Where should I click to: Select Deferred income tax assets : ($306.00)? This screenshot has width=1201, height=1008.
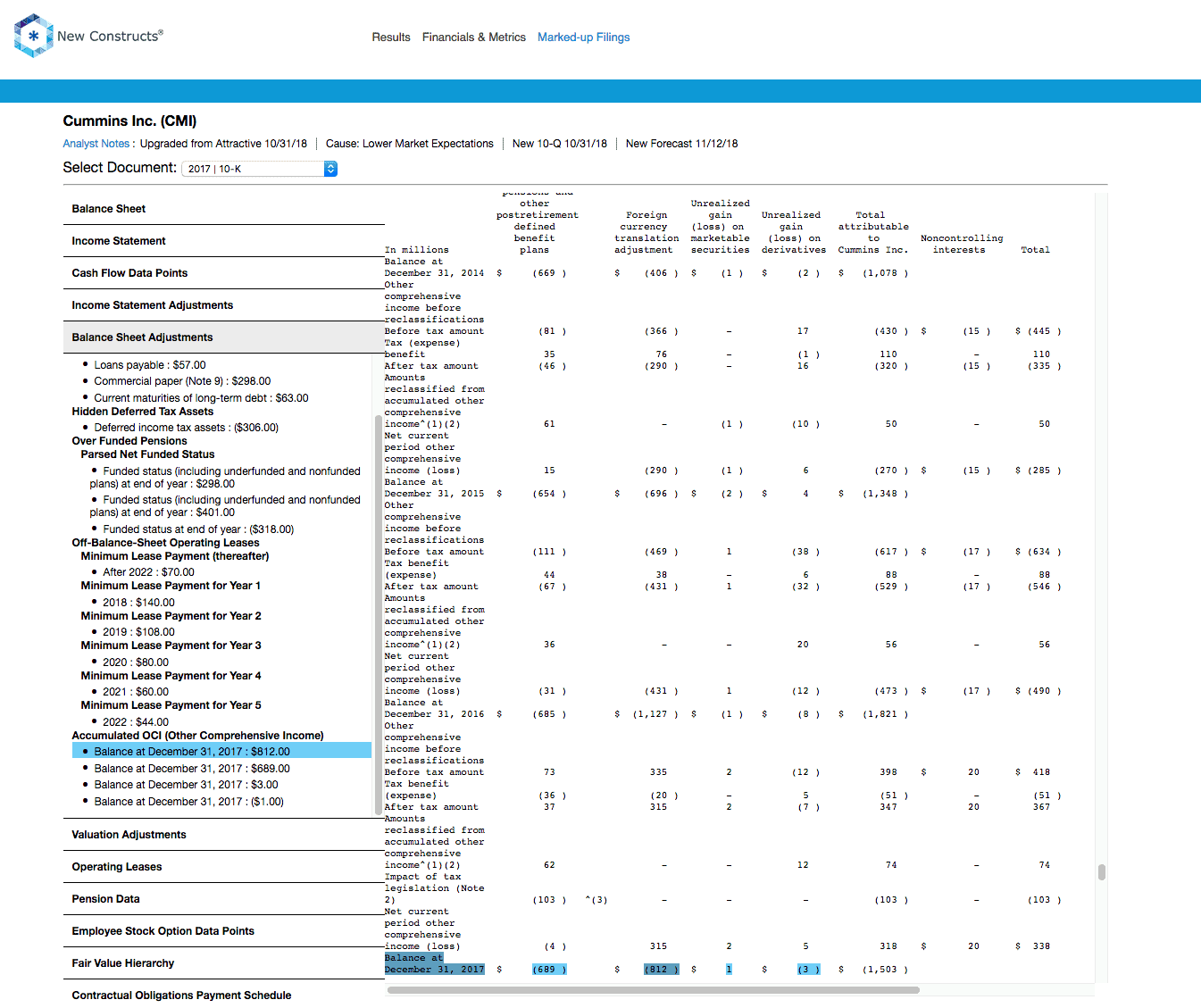[186, 428]
